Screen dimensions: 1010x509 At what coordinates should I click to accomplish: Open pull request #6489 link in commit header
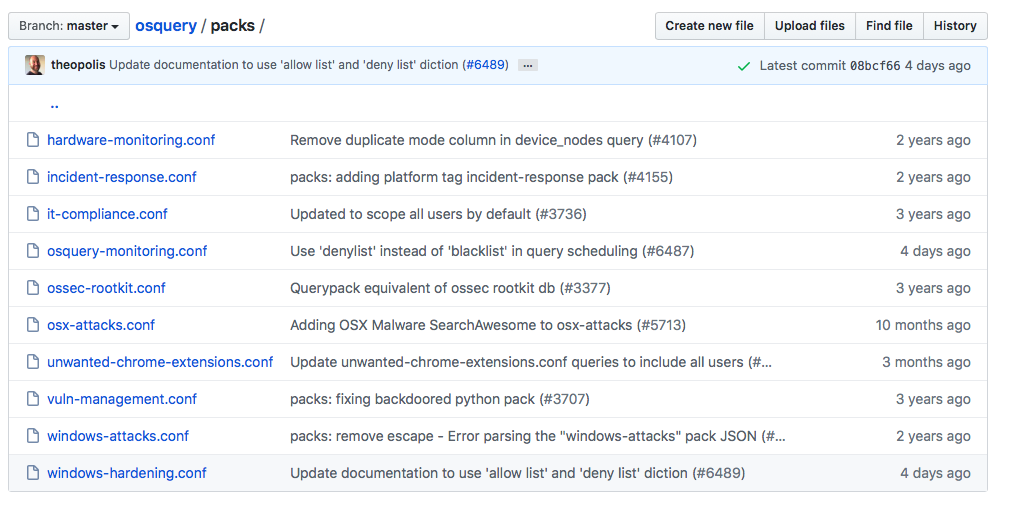click(487, 65)
